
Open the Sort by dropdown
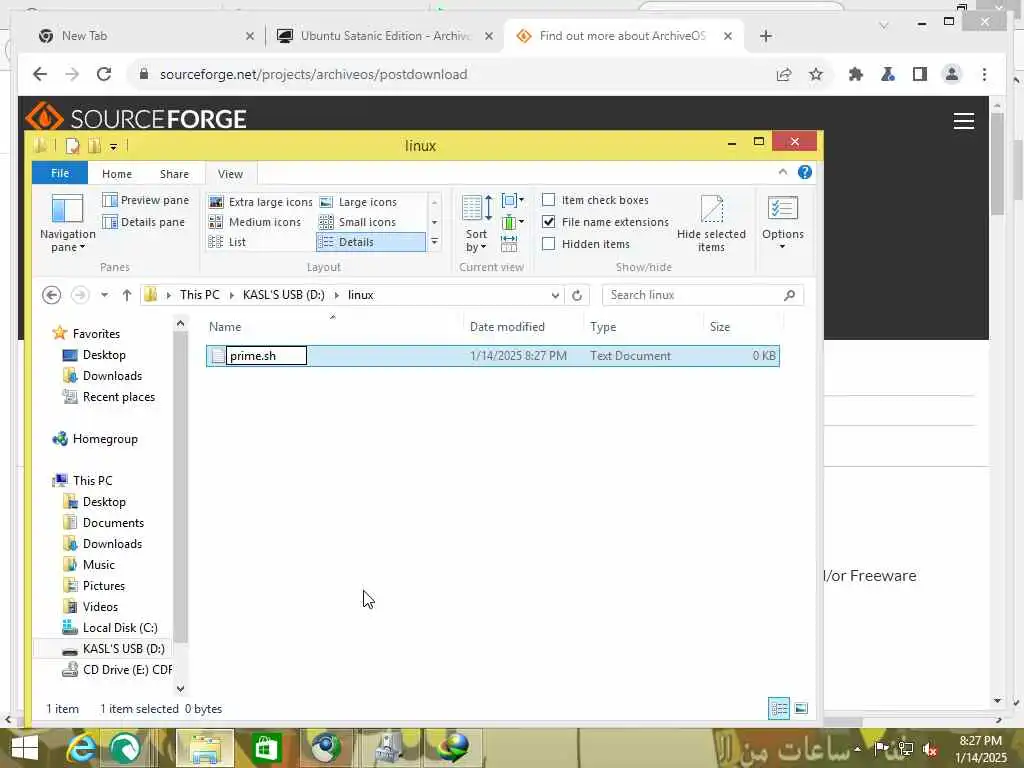click(477, 224)
